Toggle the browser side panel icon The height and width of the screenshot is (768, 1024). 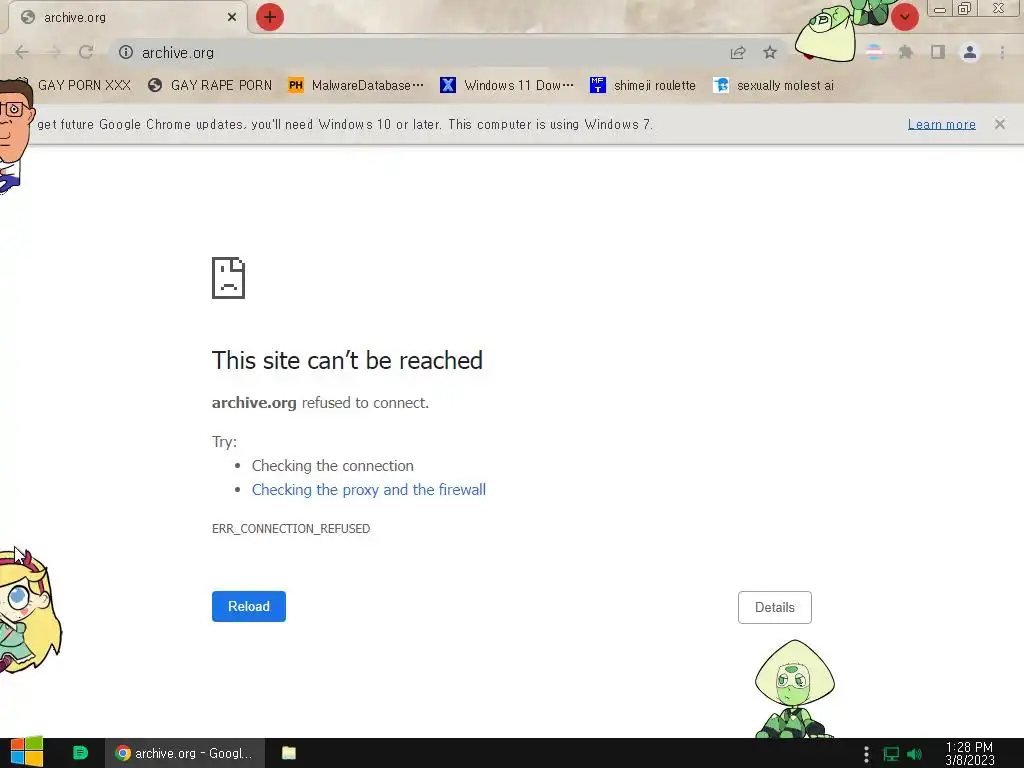(938, 52)
